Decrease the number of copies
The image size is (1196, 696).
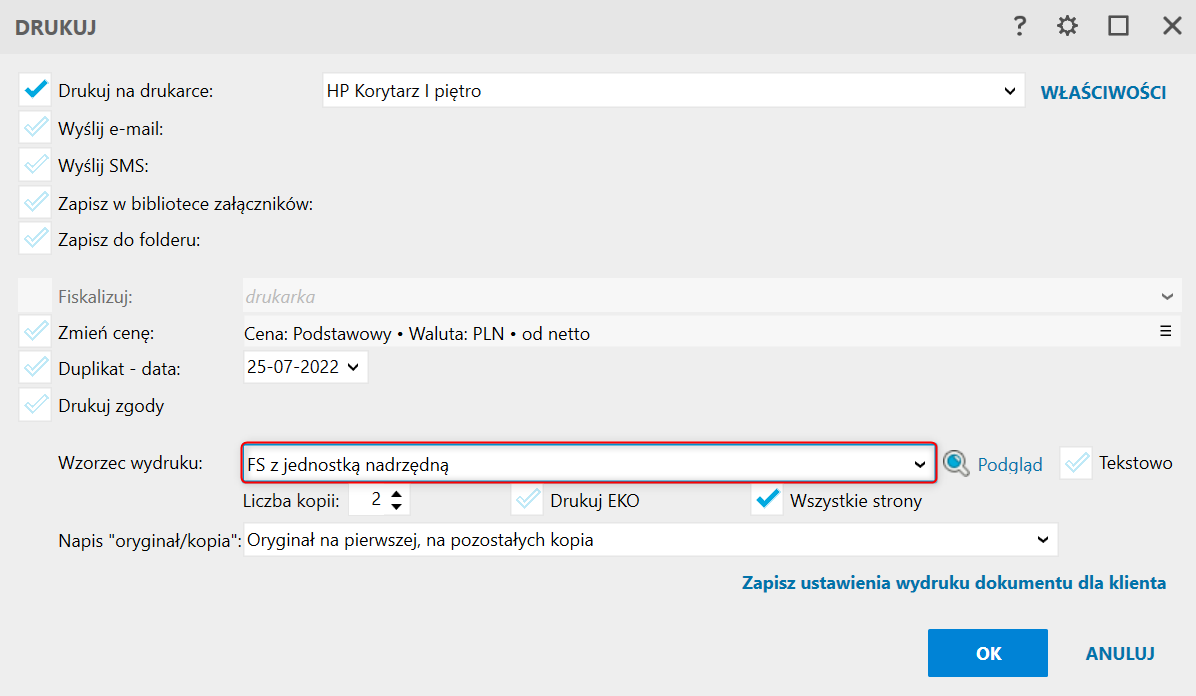pos(398,506)
